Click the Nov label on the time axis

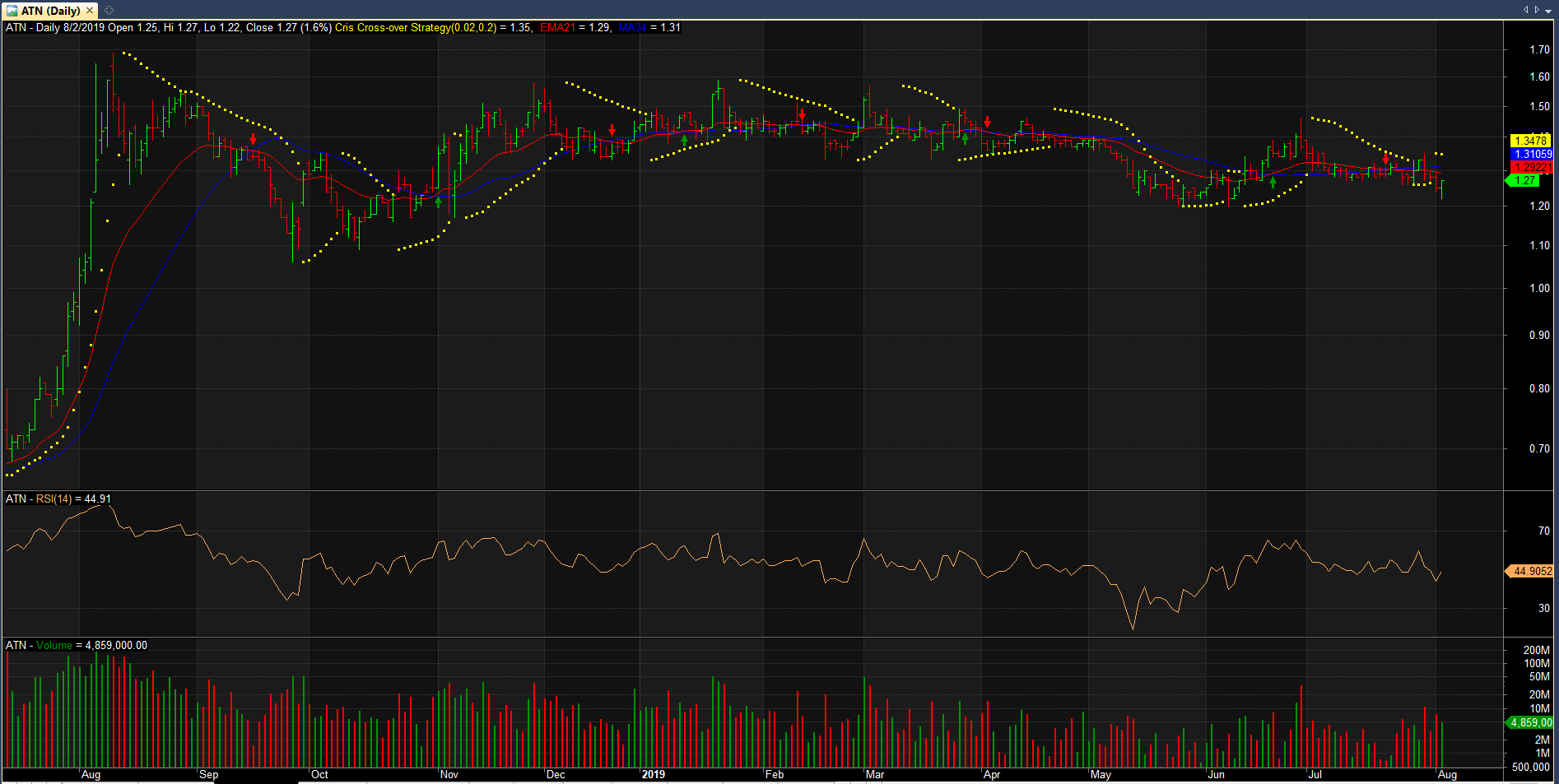(x=449, y=774)
